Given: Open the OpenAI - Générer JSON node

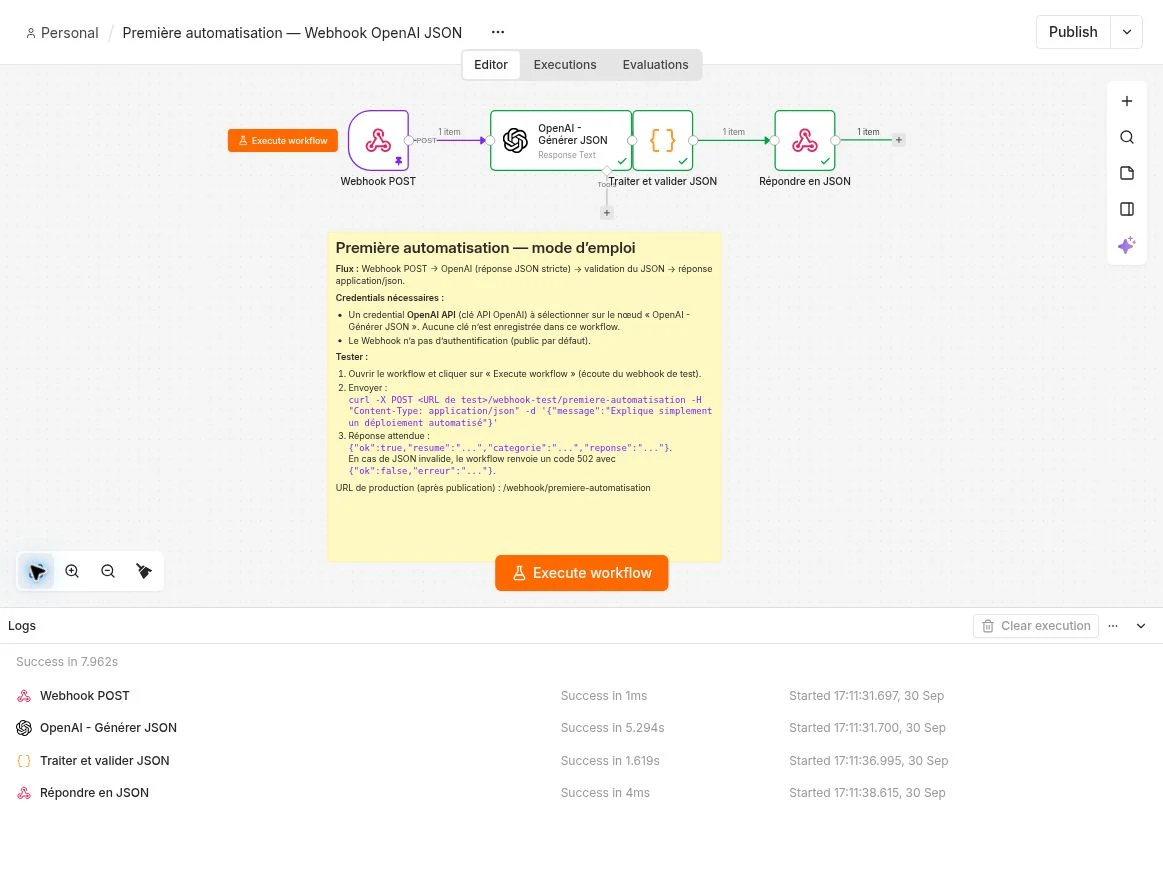Looking at the screenshot, I should [561, 140].
